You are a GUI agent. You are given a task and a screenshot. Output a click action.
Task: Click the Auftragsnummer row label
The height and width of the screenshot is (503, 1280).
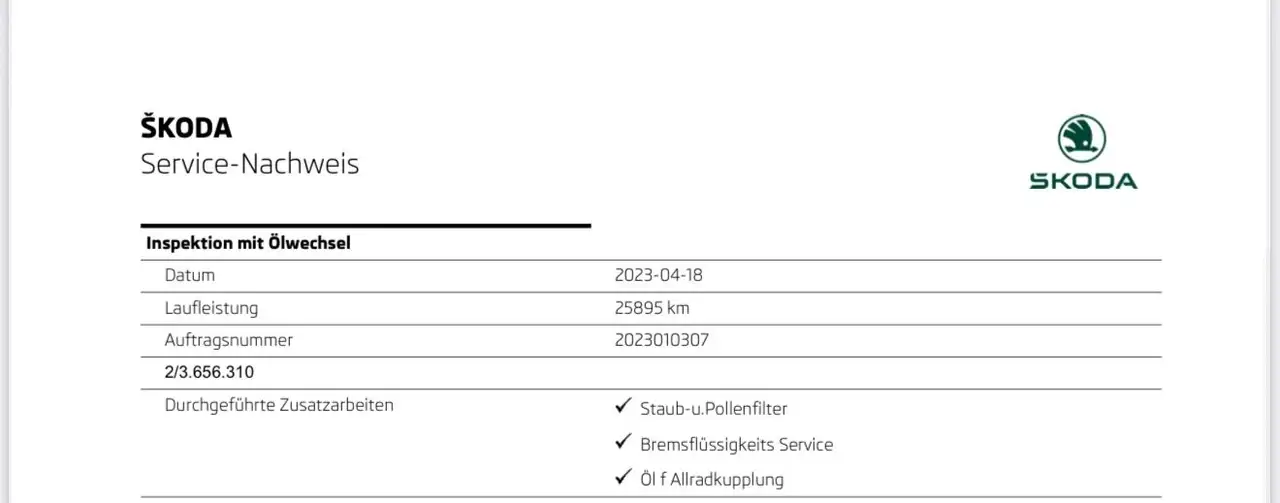[228, 340]
